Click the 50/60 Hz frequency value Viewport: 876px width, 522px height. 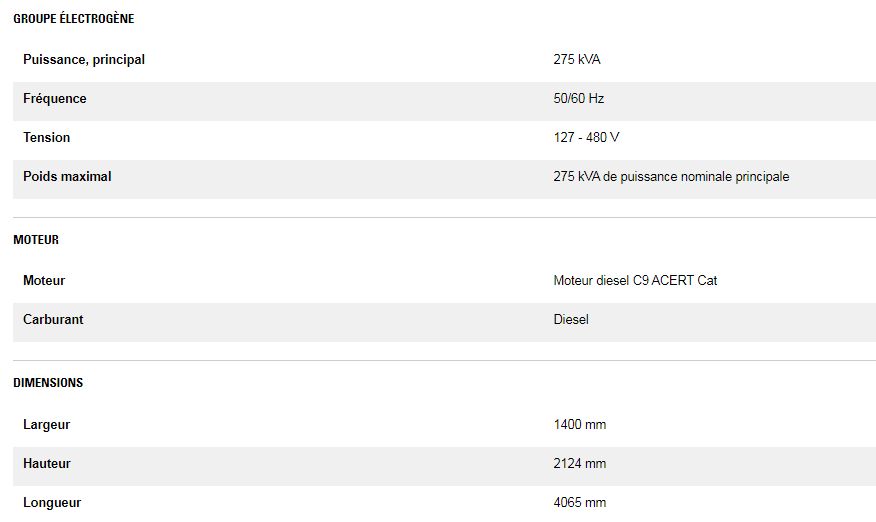pyautogui.click(x=579, y=99)
